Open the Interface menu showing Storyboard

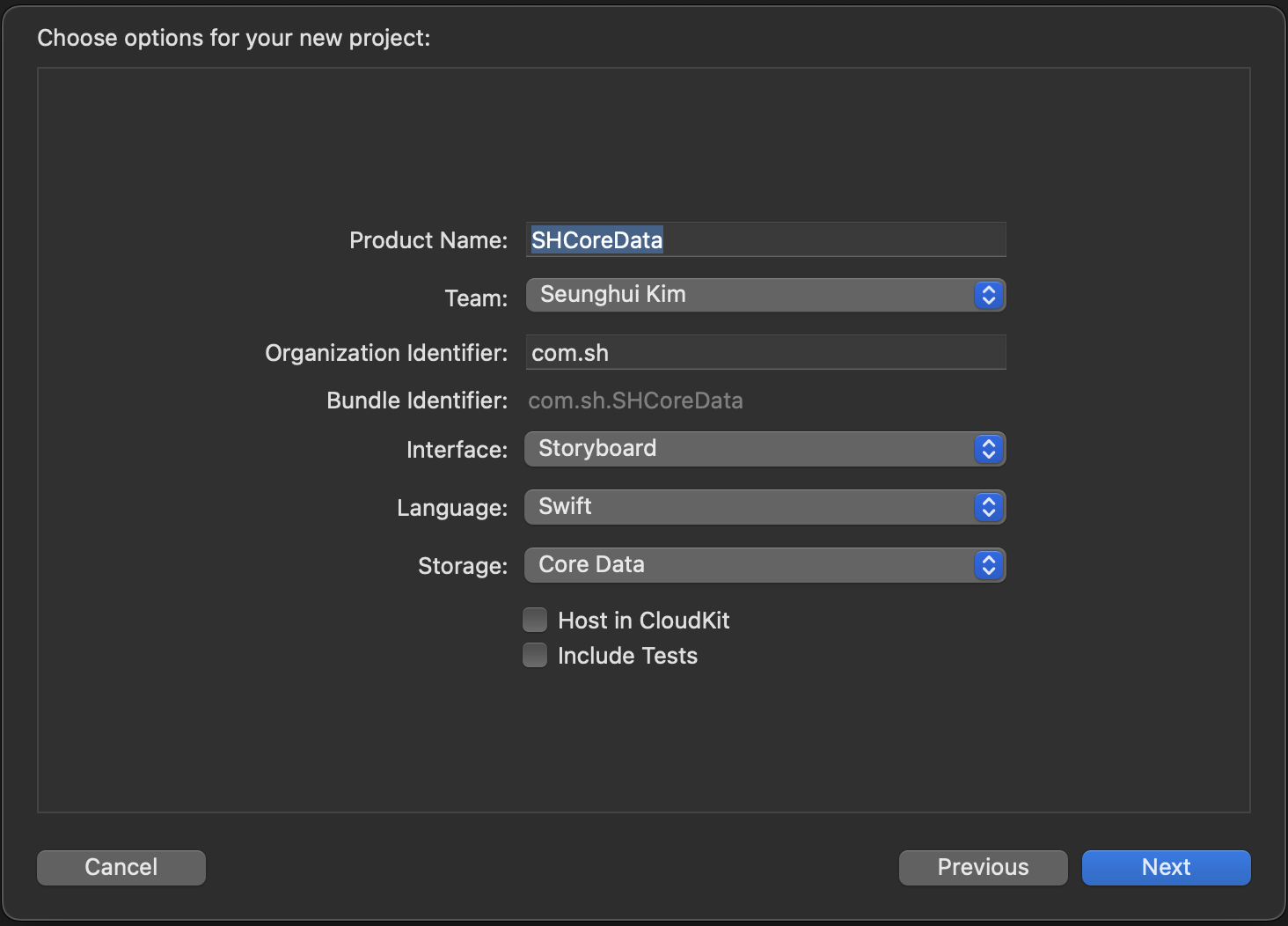pyautogui.click(x=748, y=449)
